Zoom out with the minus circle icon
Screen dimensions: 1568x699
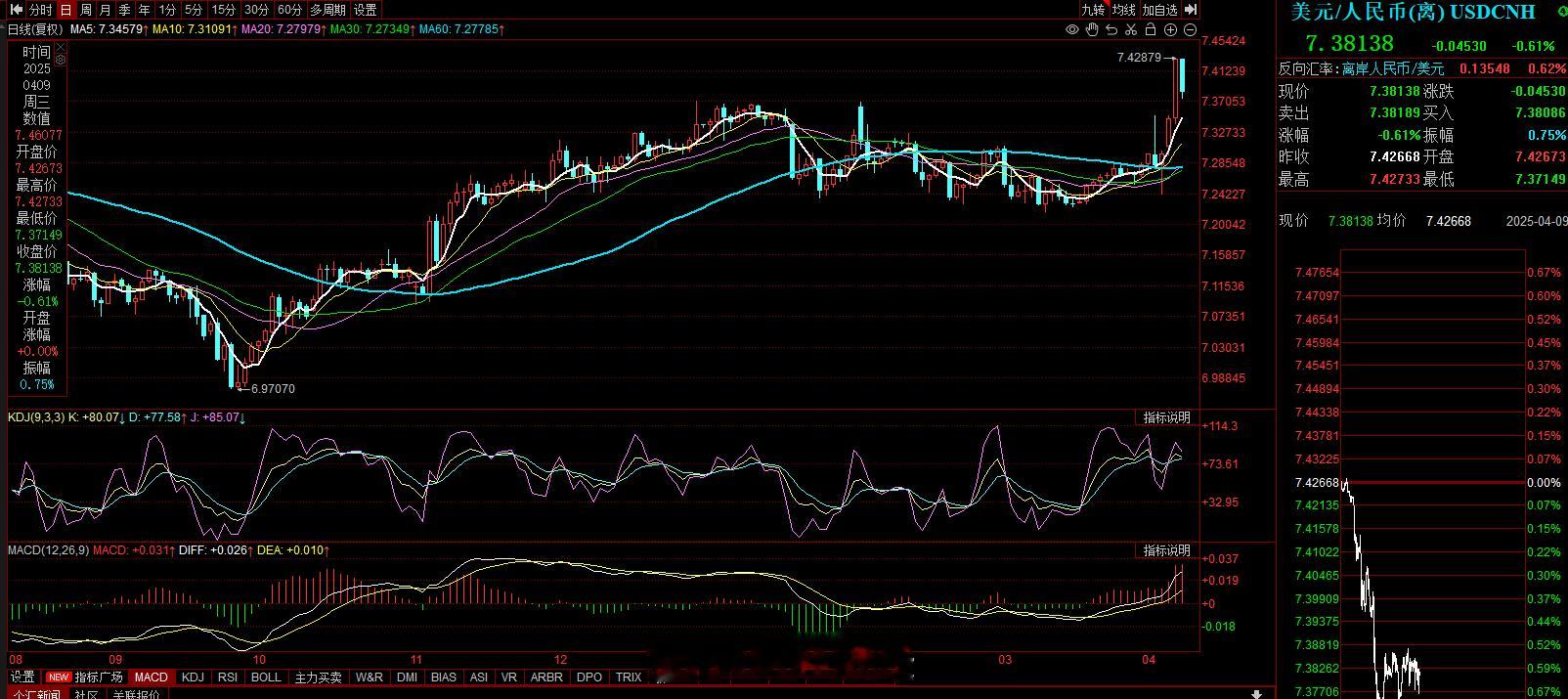pyautogui.click(x=1190, y=29)
